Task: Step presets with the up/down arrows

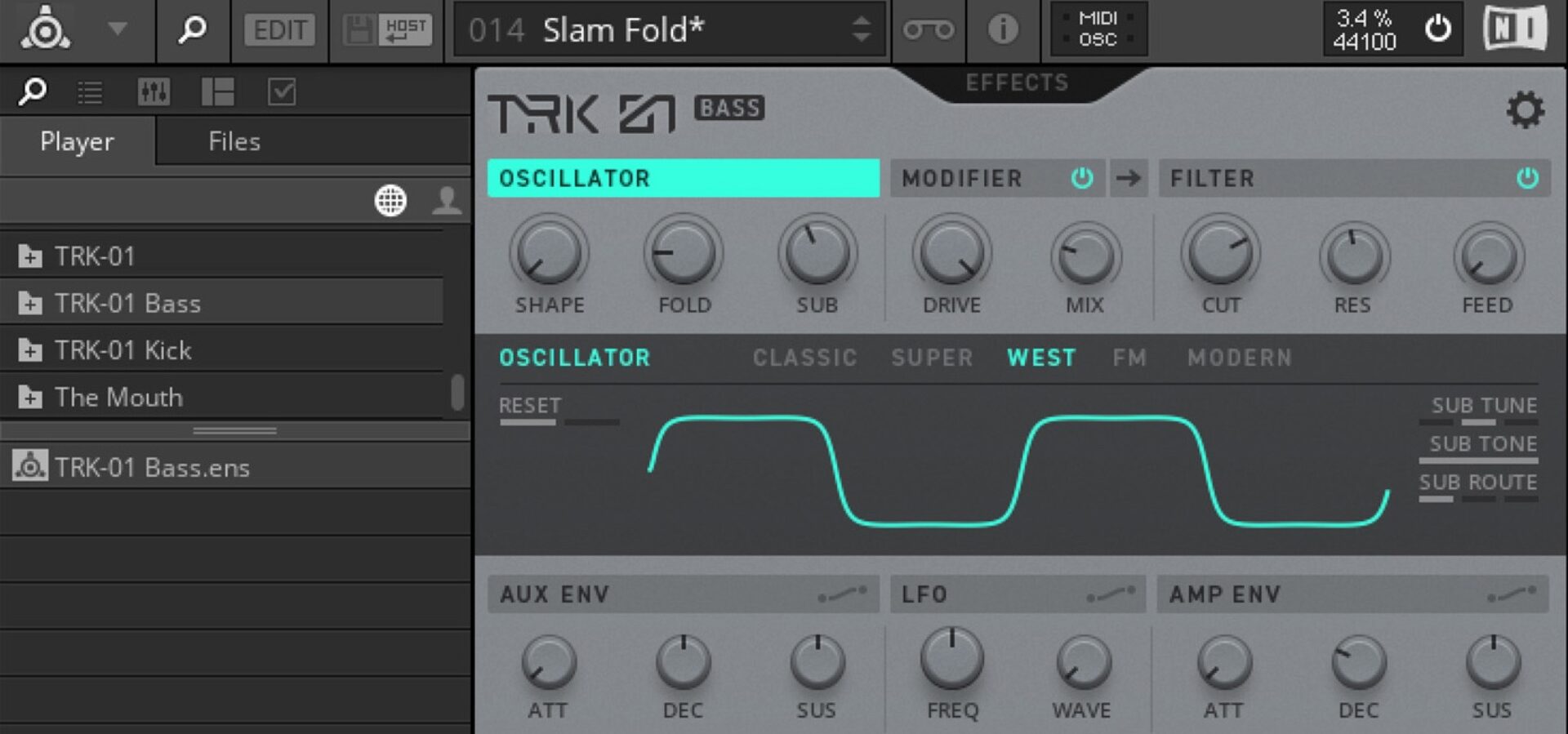Action: 861,30
